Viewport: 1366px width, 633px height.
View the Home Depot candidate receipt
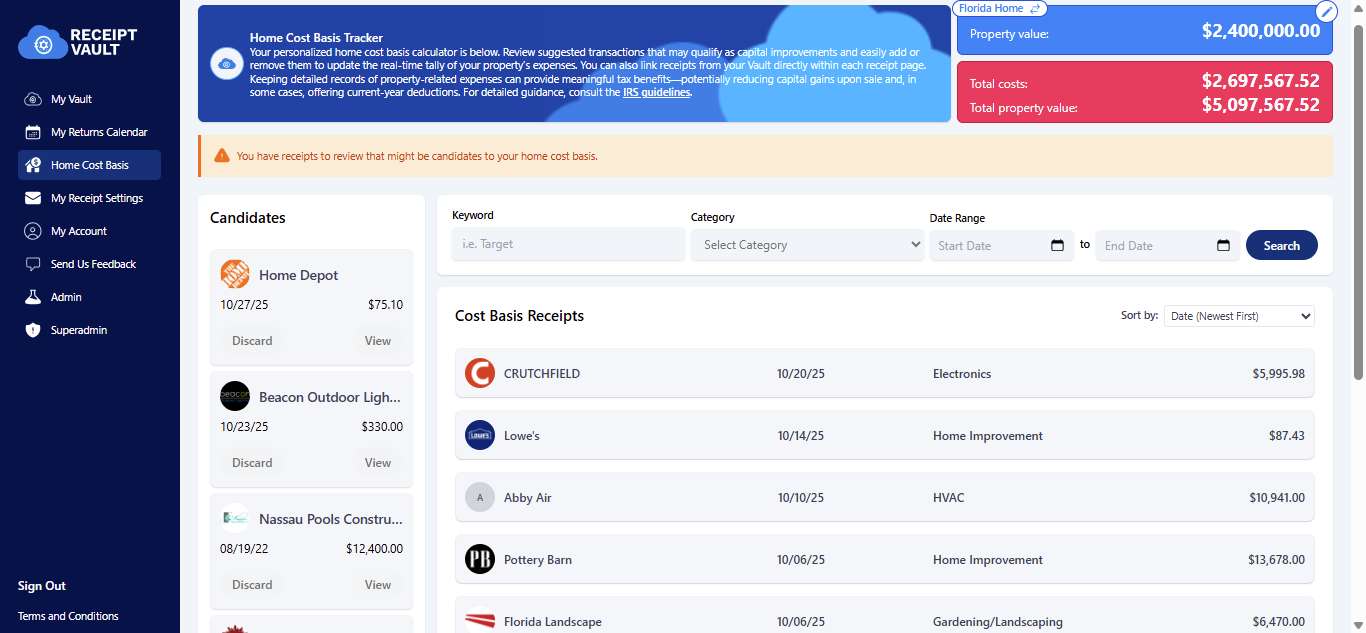(x=378, y=341)
